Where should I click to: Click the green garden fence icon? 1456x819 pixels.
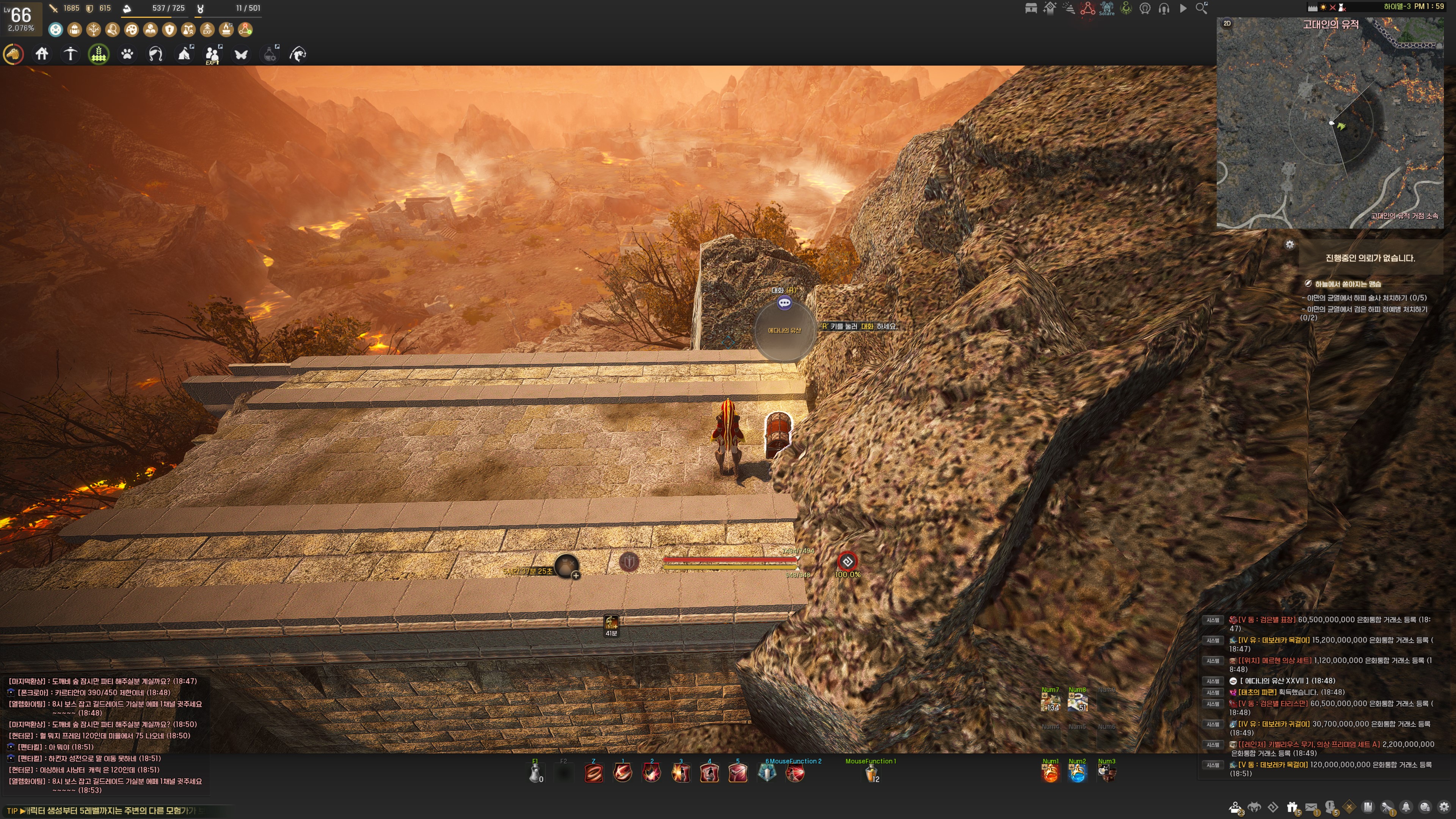99,54
